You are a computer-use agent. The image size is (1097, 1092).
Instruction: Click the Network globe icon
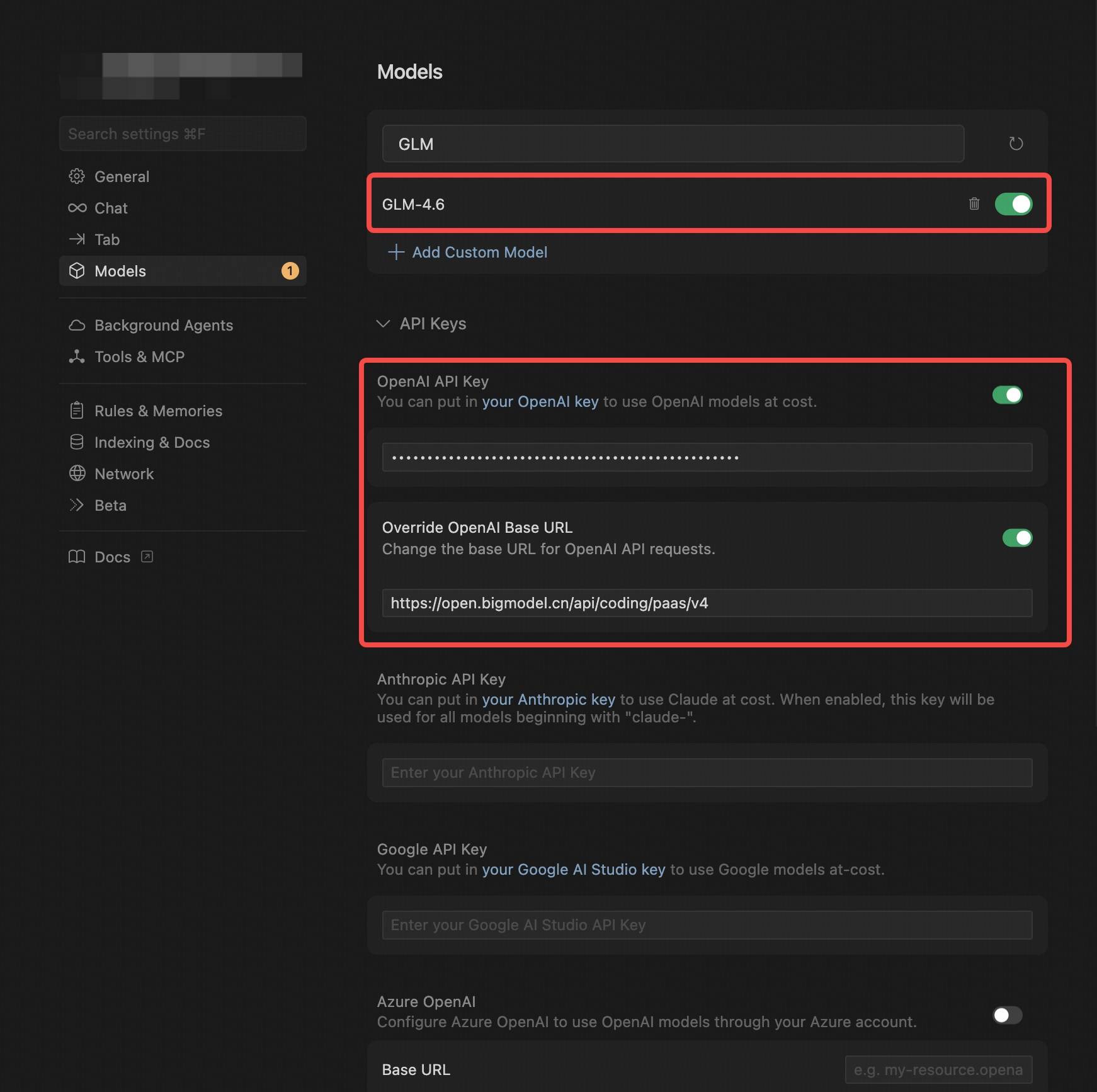coord(77,474)
